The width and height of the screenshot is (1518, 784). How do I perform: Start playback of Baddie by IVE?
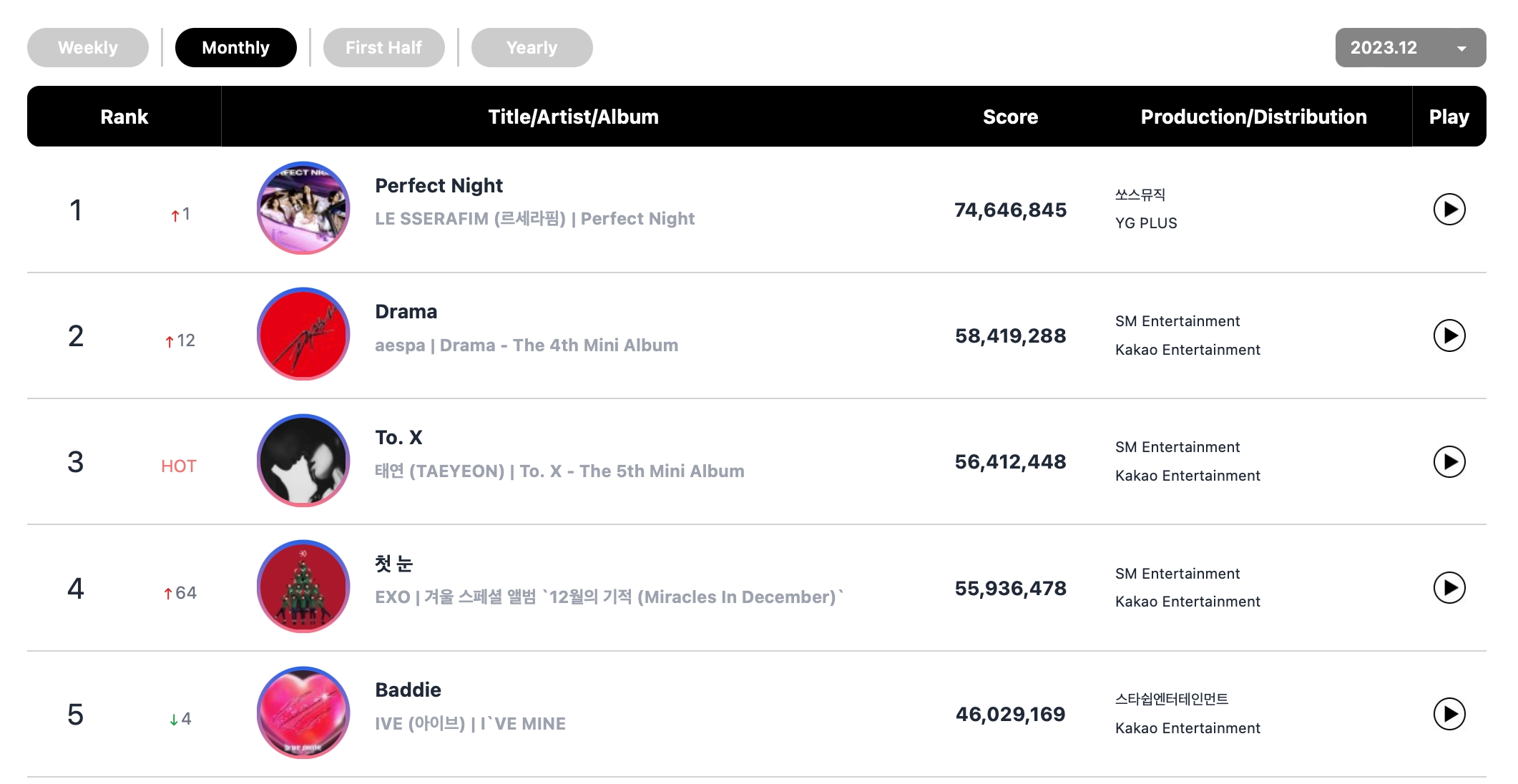(1449, 714)
